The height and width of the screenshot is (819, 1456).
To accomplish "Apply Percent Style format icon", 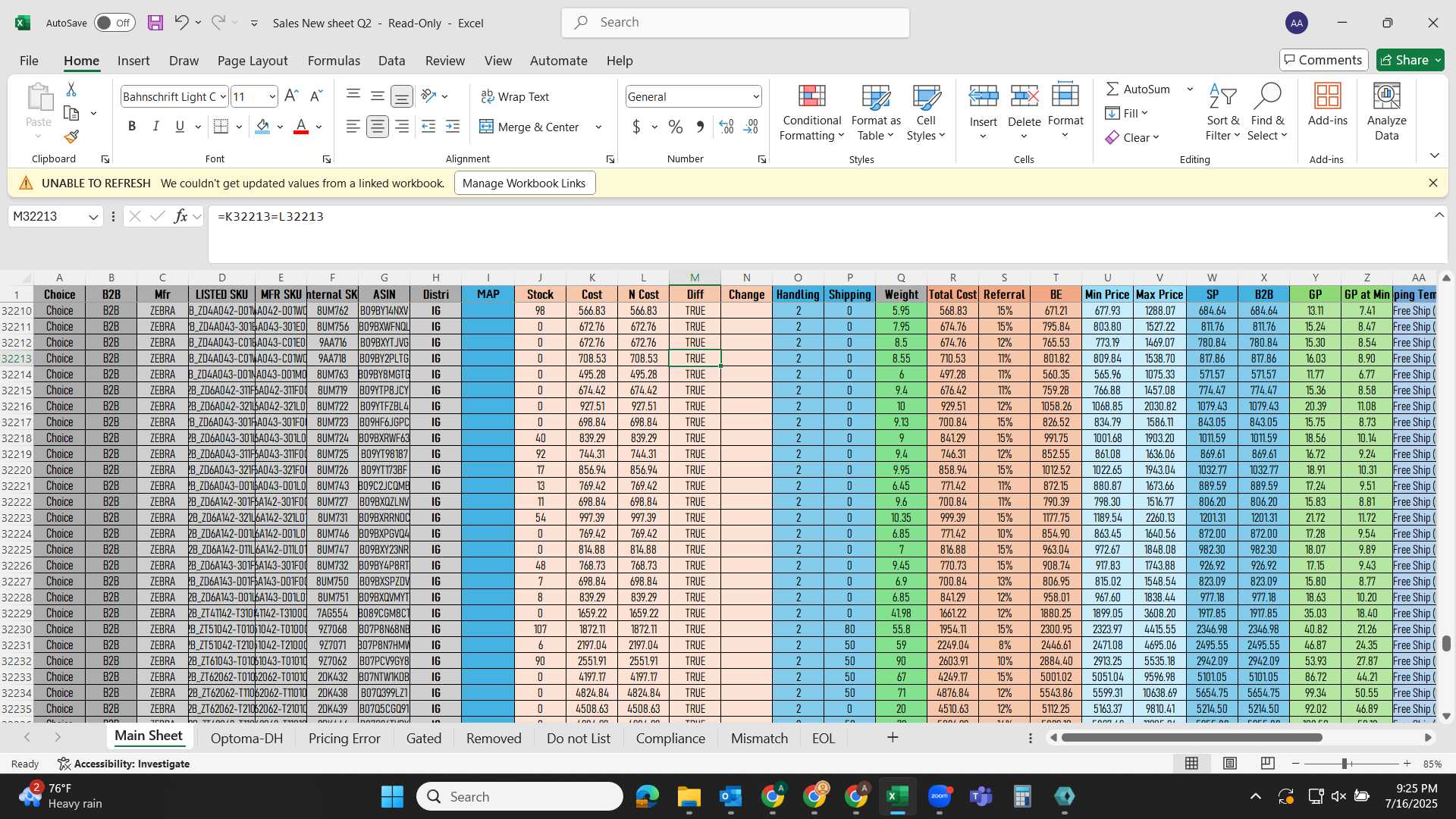I will [676, 127].
